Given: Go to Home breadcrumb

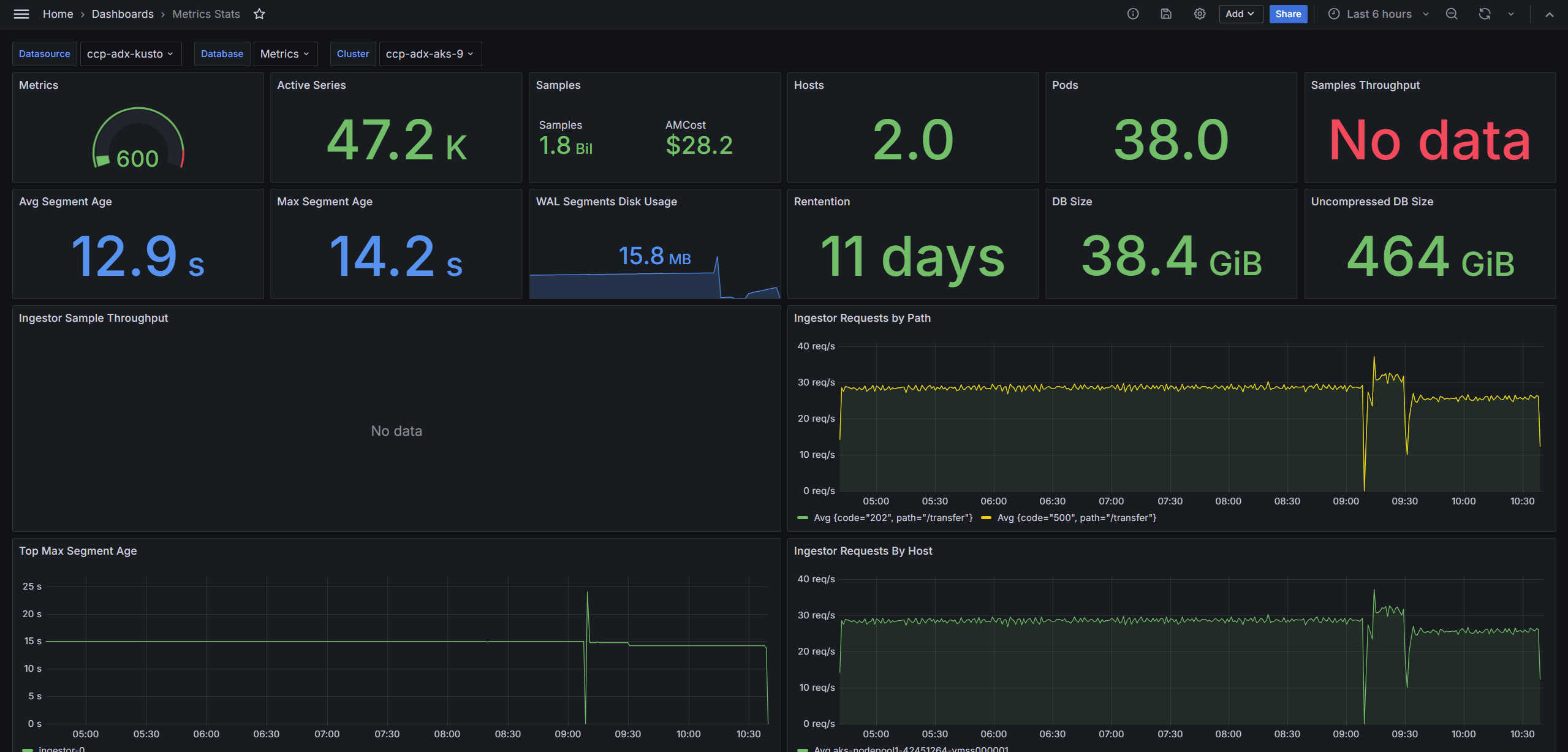Looking at the screenshot, I should pos(58,14).
